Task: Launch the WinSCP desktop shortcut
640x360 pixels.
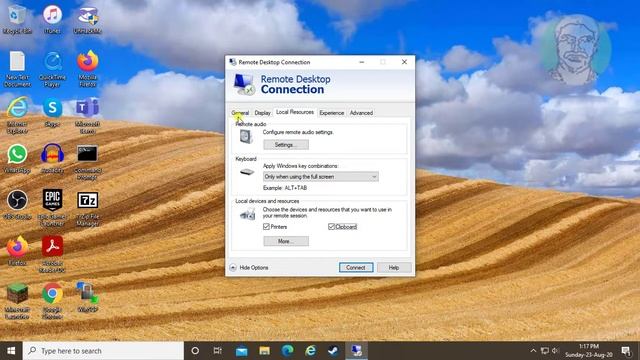Action: (87, 297)
